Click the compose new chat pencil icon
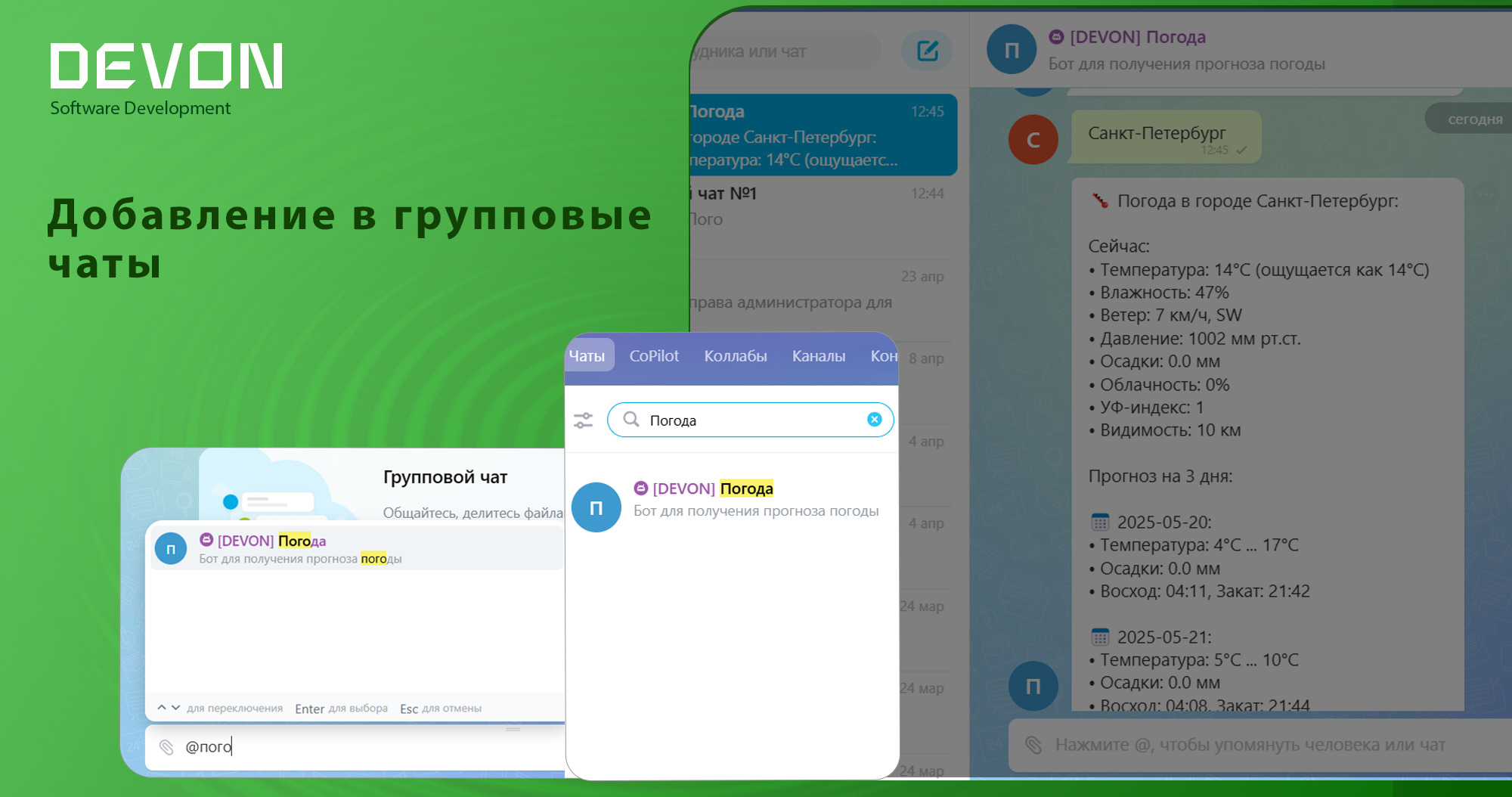 tap(927, 51)
